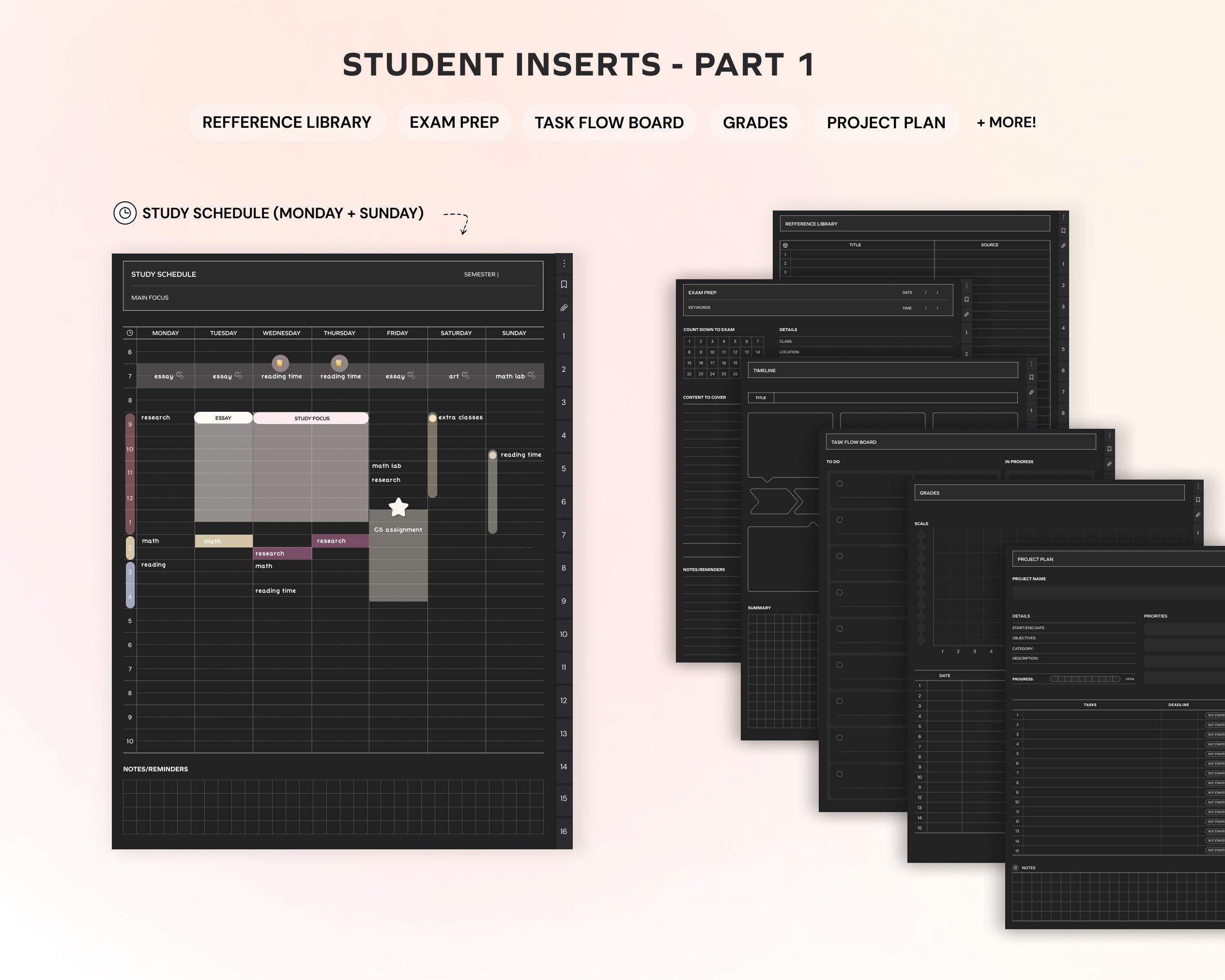Go to side tab 4 on Reference Library page
The image size is (1225, 980).
[x=1063, y=328]
